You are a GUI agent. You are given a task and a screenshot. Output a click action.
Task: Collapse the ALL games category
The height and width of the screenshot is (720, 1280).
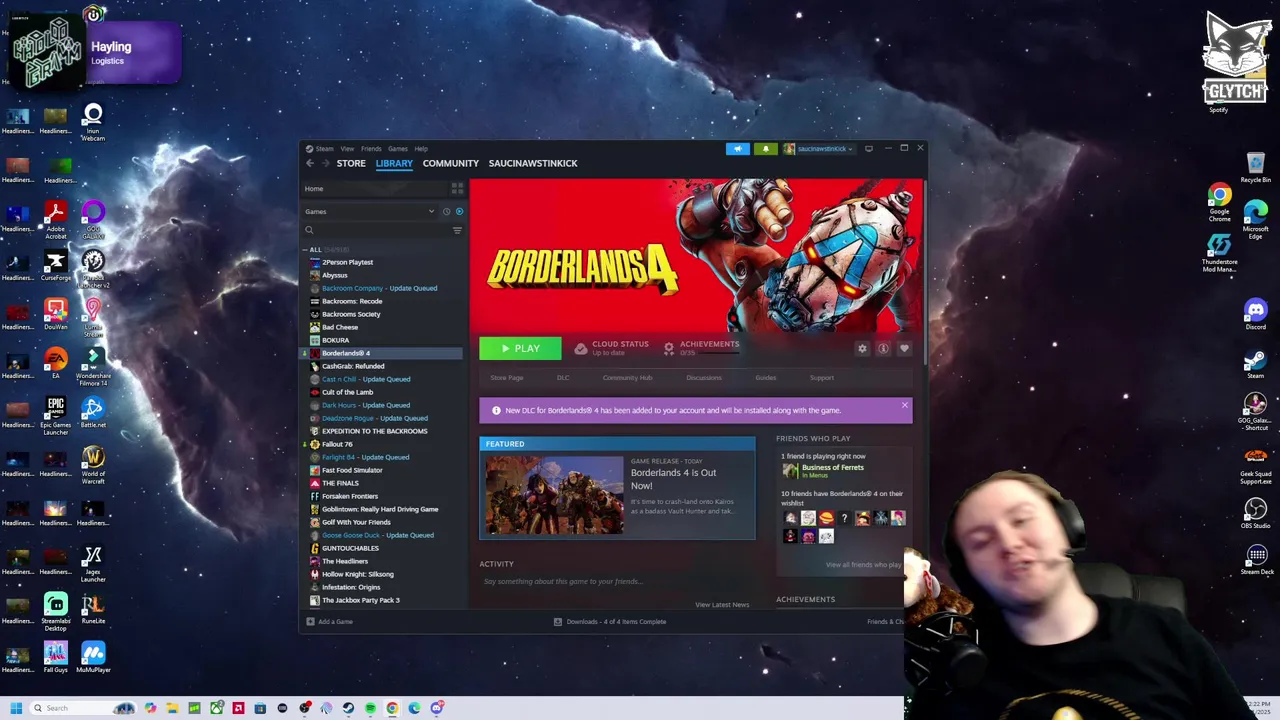coord(305,250)
